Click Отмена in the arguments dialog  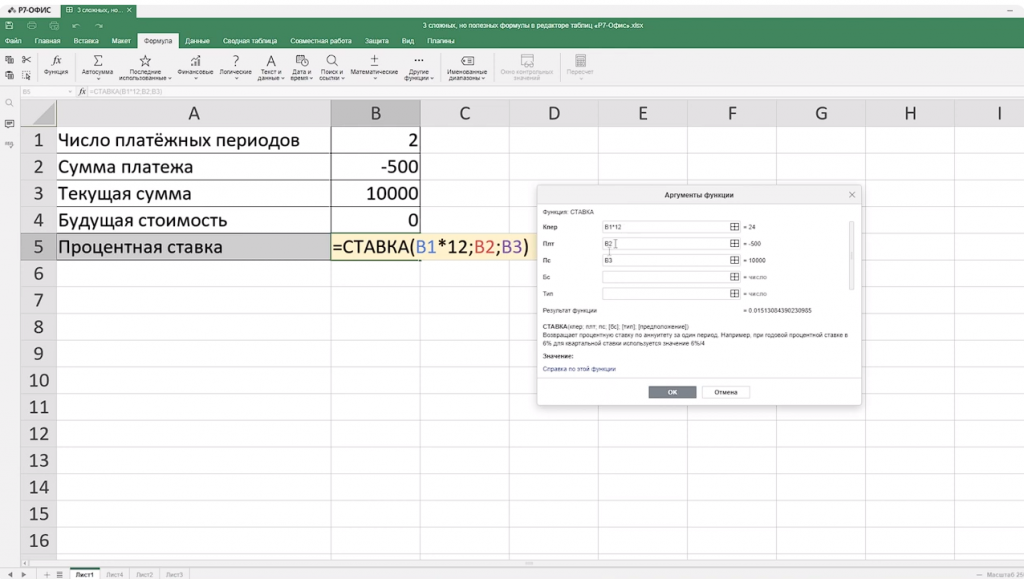[x=726, y=392]
